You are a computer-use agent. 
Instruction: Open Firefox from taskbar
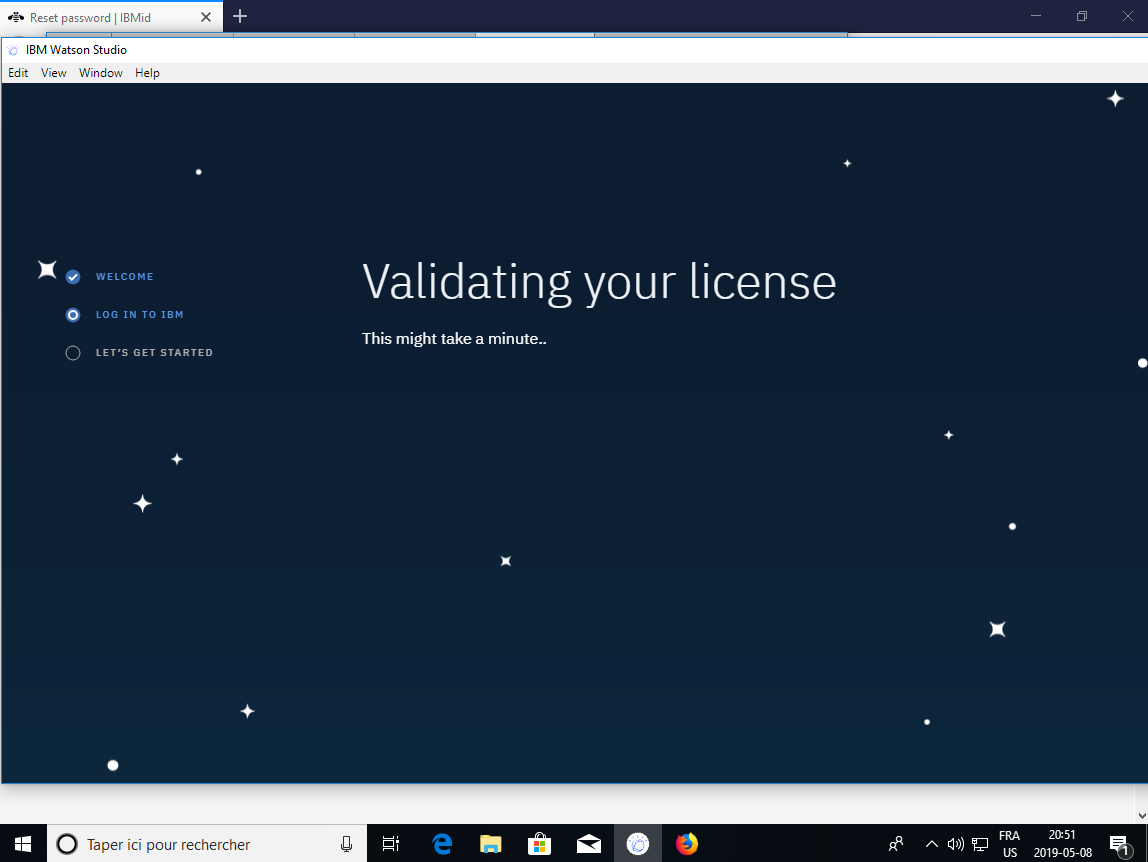coord(687,844)
